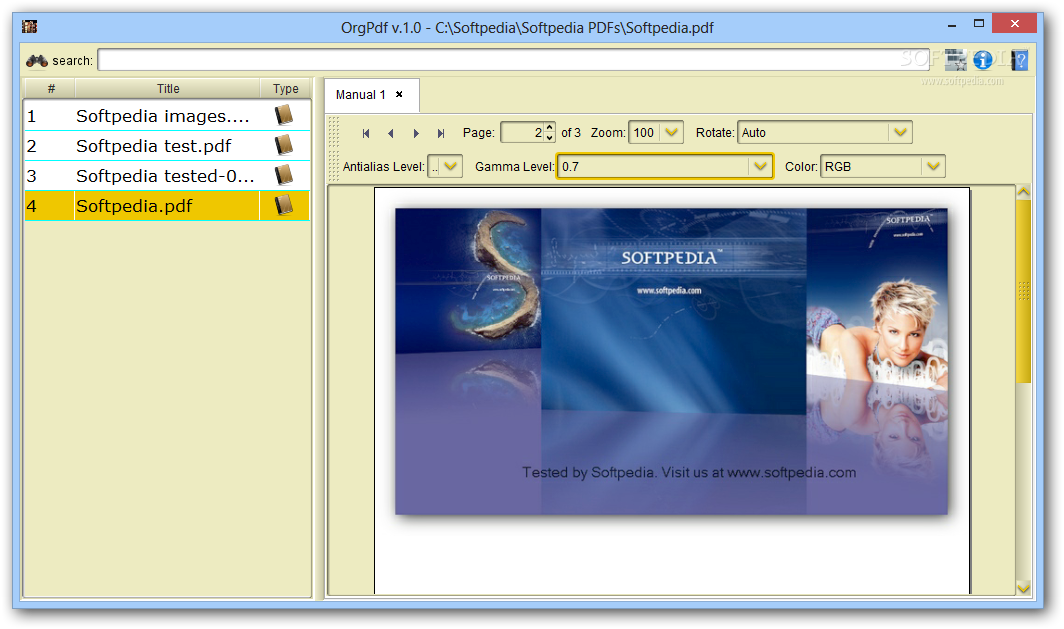This screenshot has width=1064, height=629.
Task: Click the search input field
Action: tap(516, 60)
